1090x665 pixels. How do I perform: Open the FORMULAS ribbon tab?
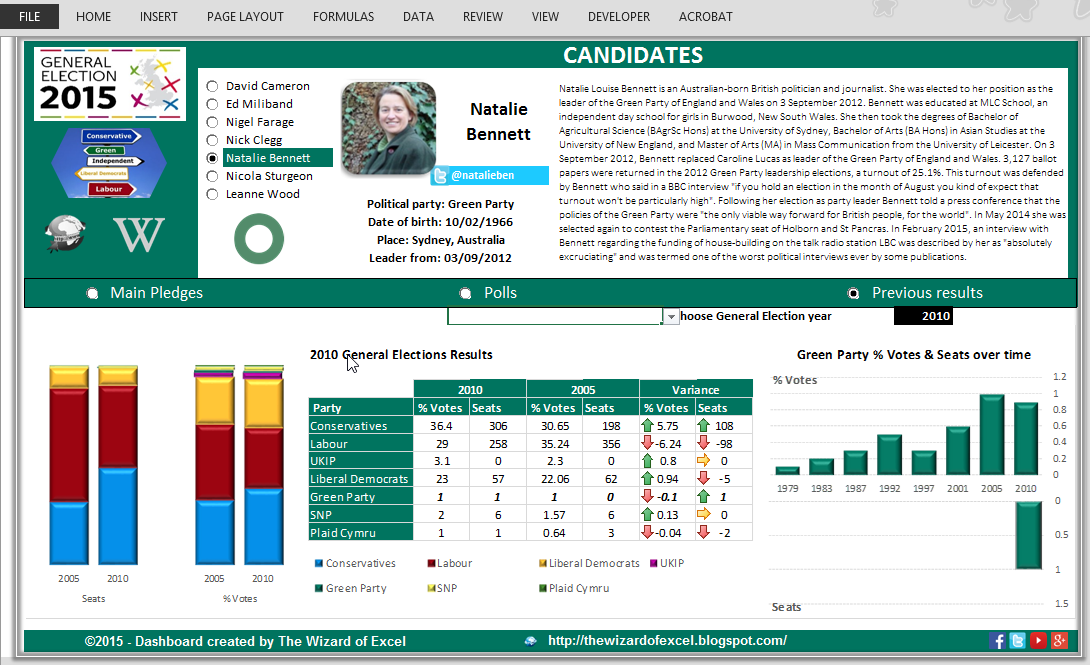pos(343,16)
